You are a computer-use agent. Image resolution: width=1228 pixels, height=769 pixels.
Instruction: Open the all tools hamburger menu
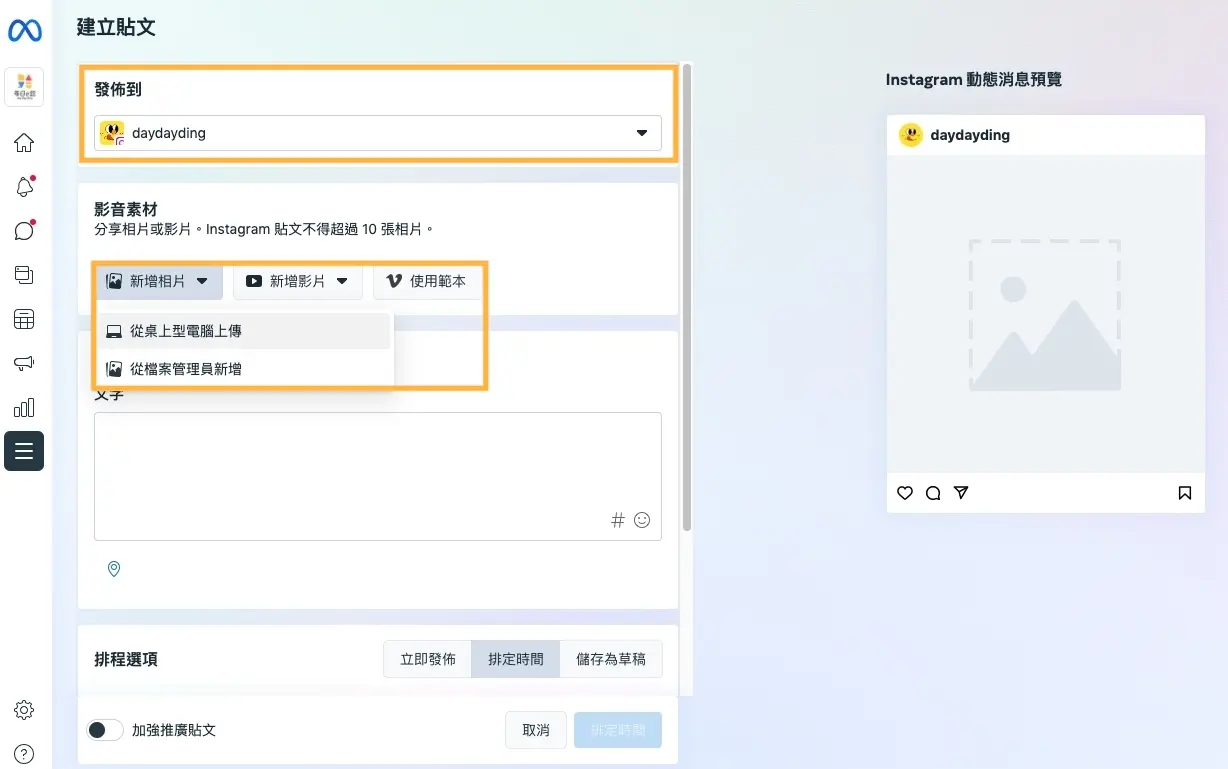tap(24, 451)
